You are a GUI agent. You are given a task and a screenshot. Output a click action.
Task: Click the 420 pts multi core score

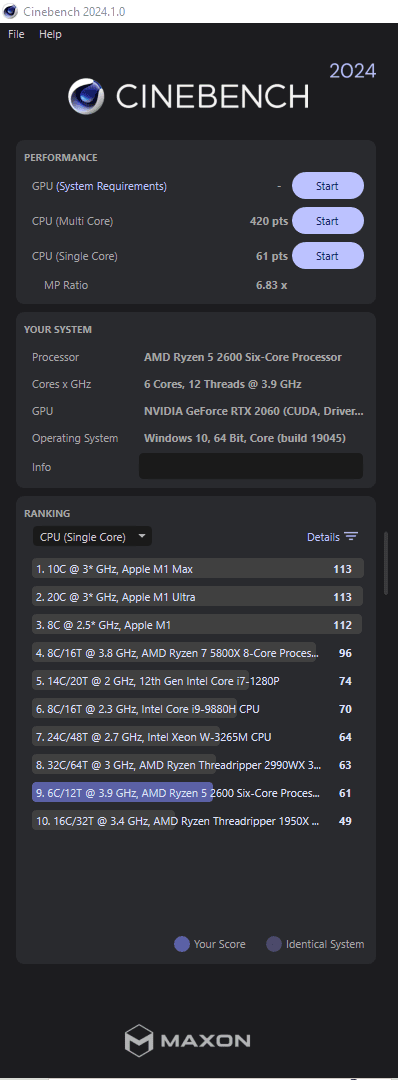pos(269,221)
